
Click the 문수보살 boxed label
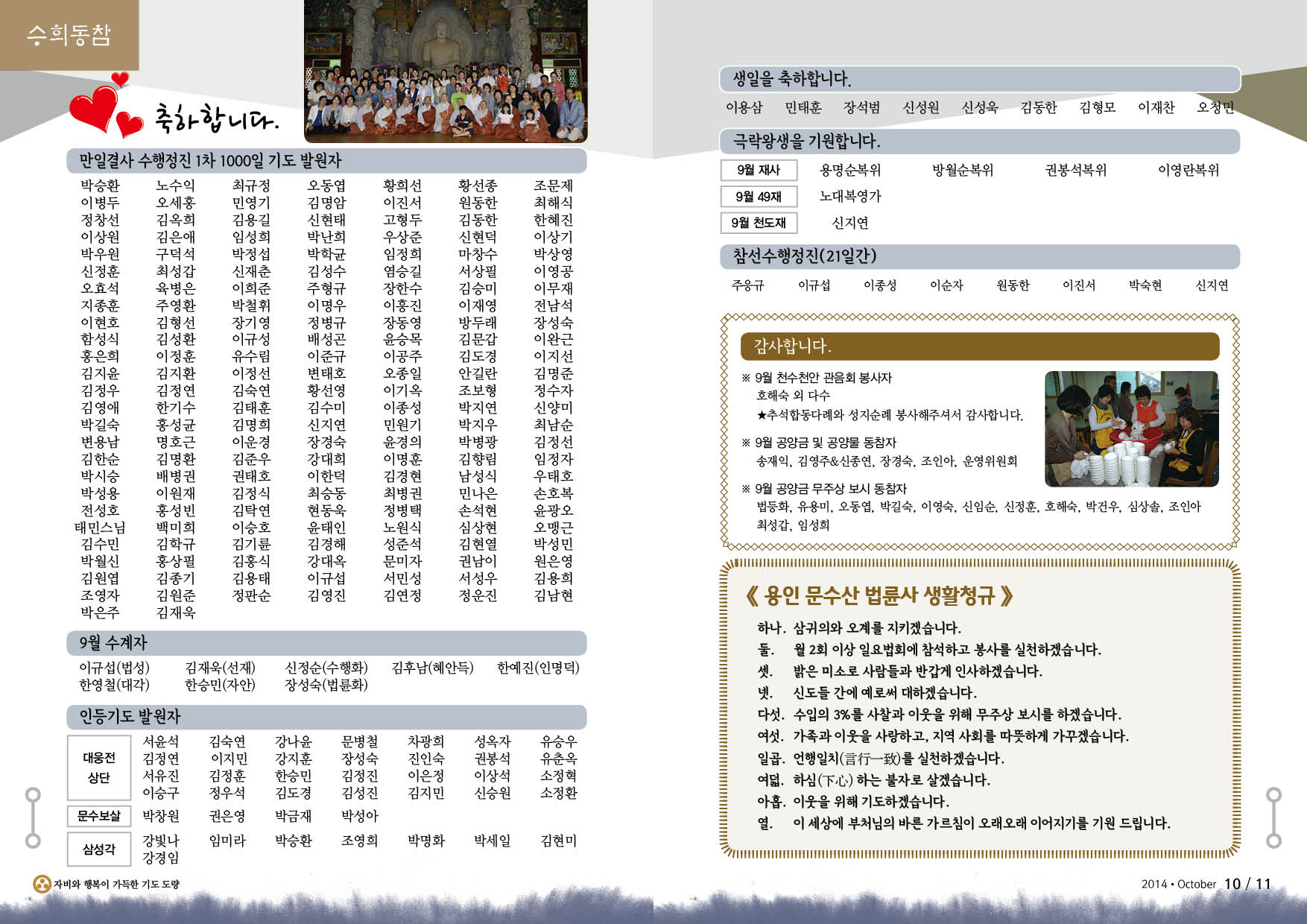(99, 816)
